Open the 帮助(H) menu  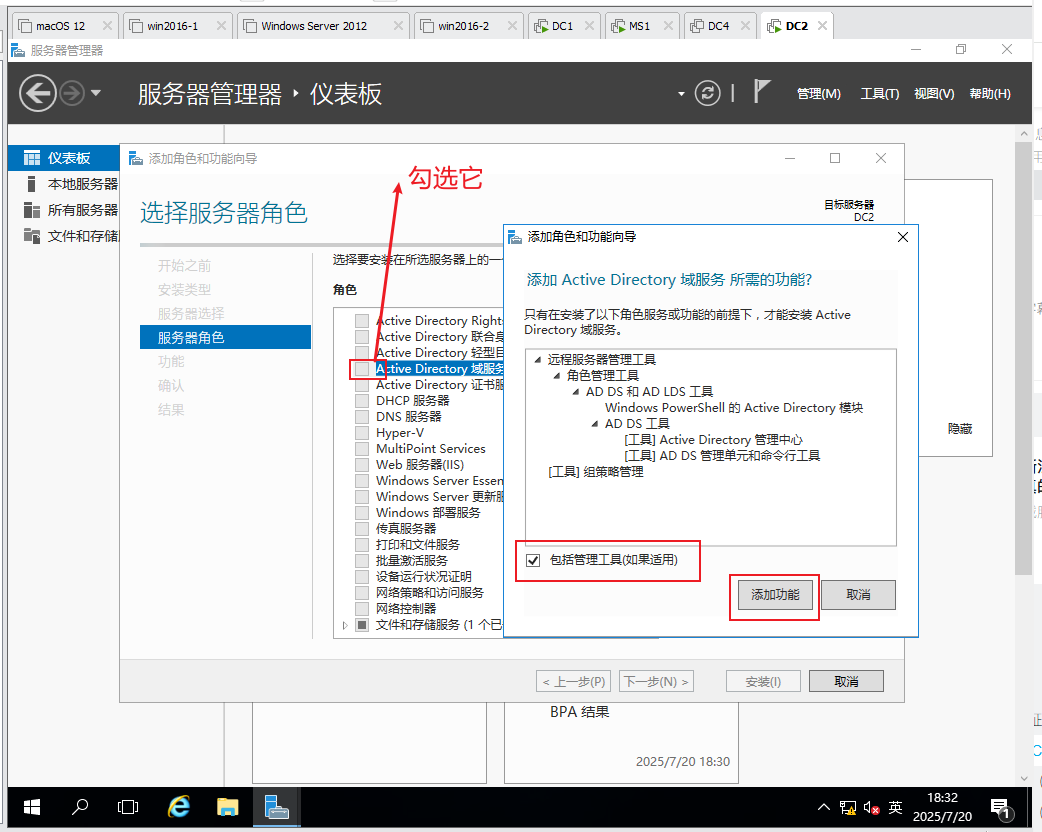pos(990,94)
